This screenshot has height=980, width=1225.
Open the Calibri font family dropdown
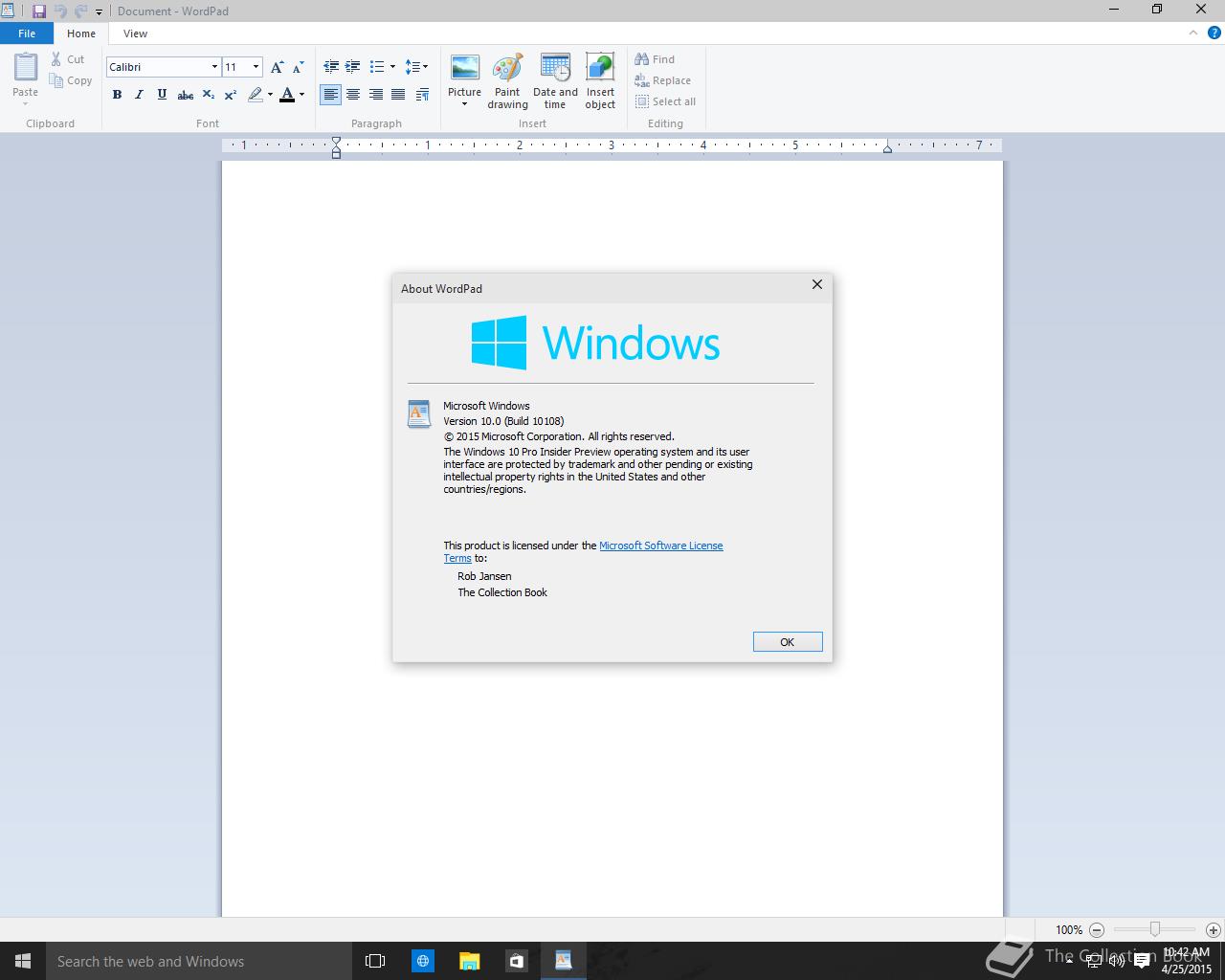(x=214, y=67)
